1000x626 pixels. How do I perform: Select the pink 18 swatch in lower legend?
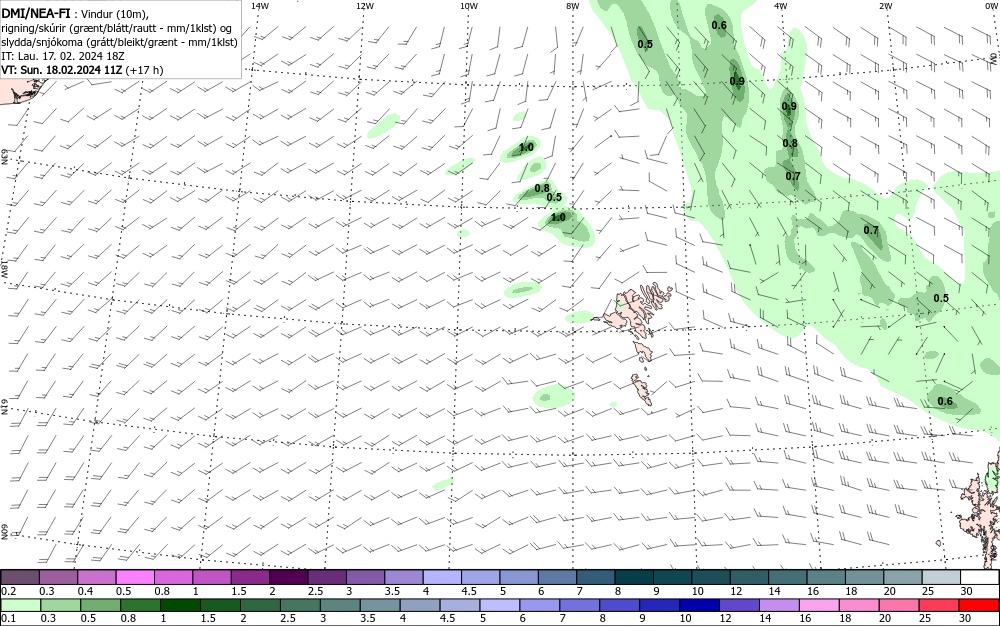[x=858, y=605]
